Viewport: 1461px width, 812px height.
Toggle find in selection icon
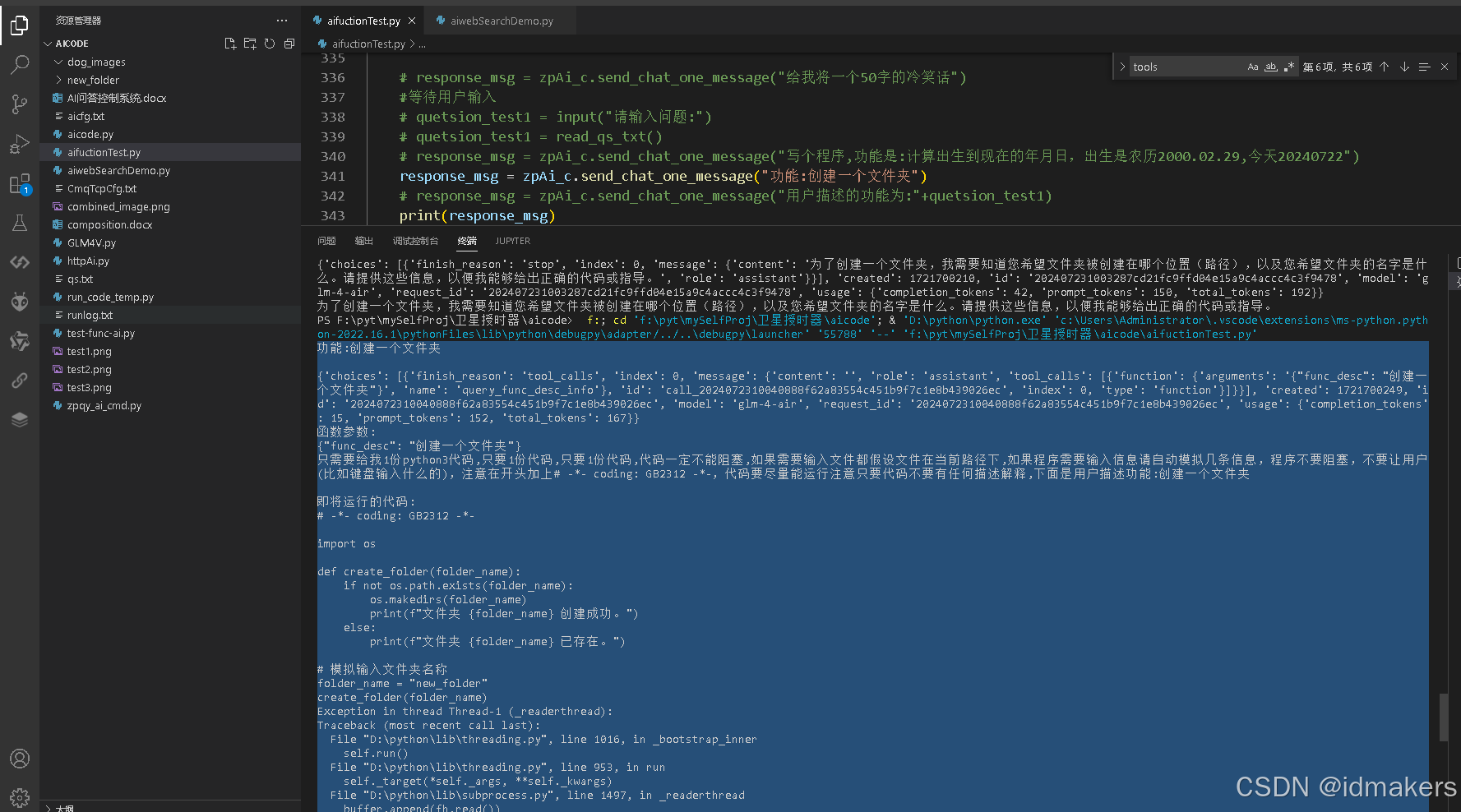click(x=1424, y=67)
